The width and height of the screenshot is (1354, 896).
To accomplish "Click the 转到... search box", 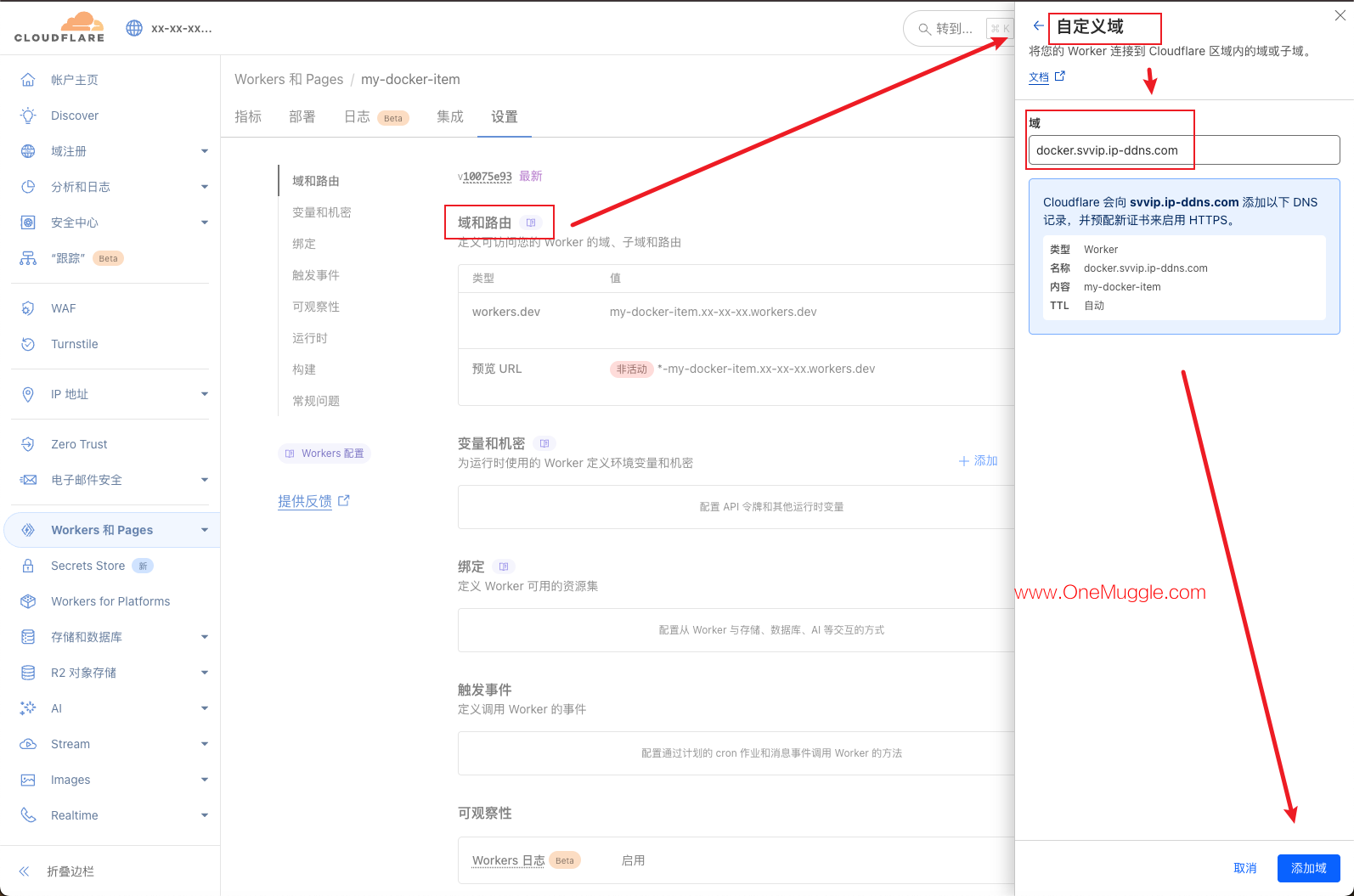I will (x=958, y=29).
